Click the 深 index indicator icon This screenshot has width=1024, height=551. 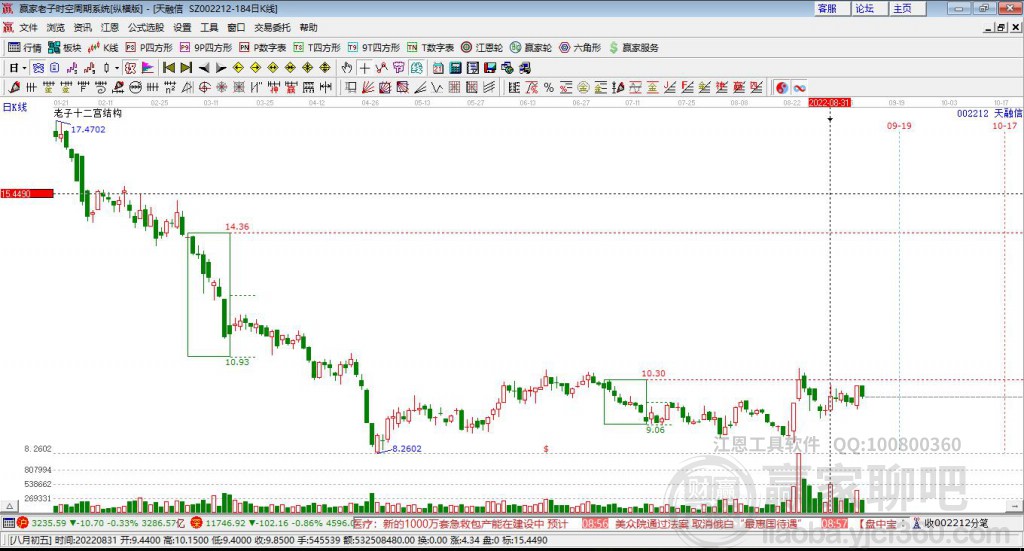click(197, 524)
